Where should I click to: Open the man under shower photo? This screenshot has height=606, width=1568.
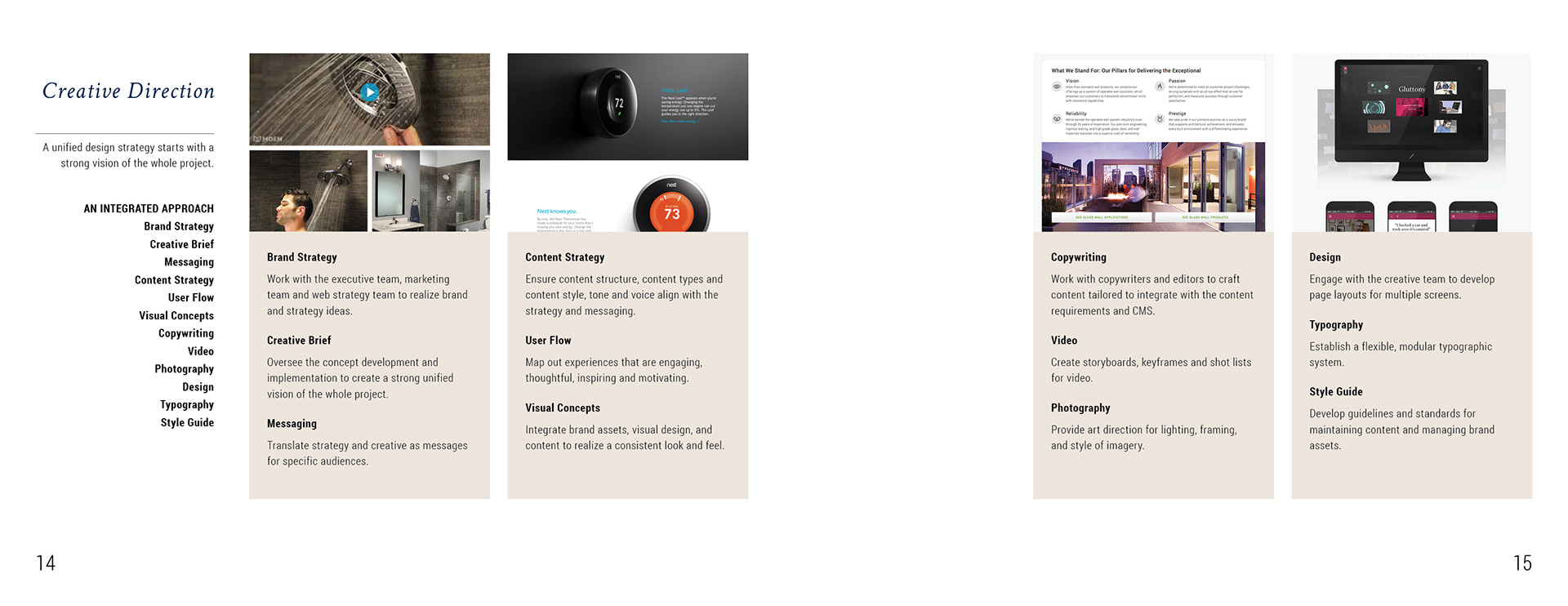point(308,190)
